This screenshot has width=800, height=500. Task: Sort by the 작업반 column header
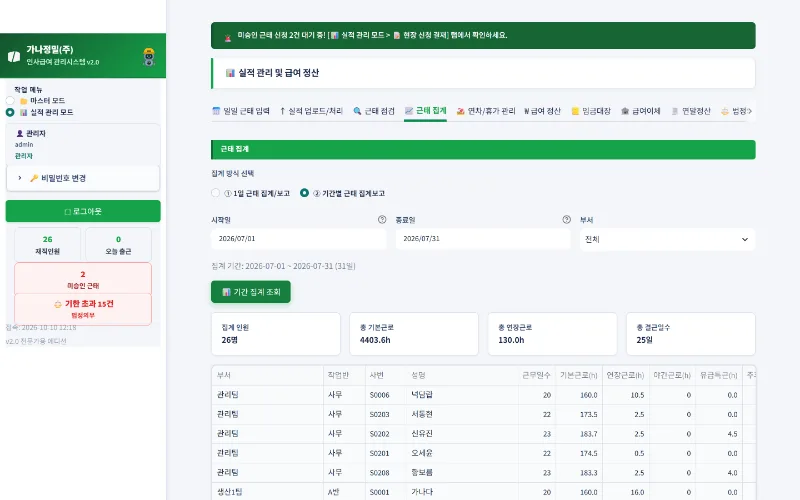[344, 375]
